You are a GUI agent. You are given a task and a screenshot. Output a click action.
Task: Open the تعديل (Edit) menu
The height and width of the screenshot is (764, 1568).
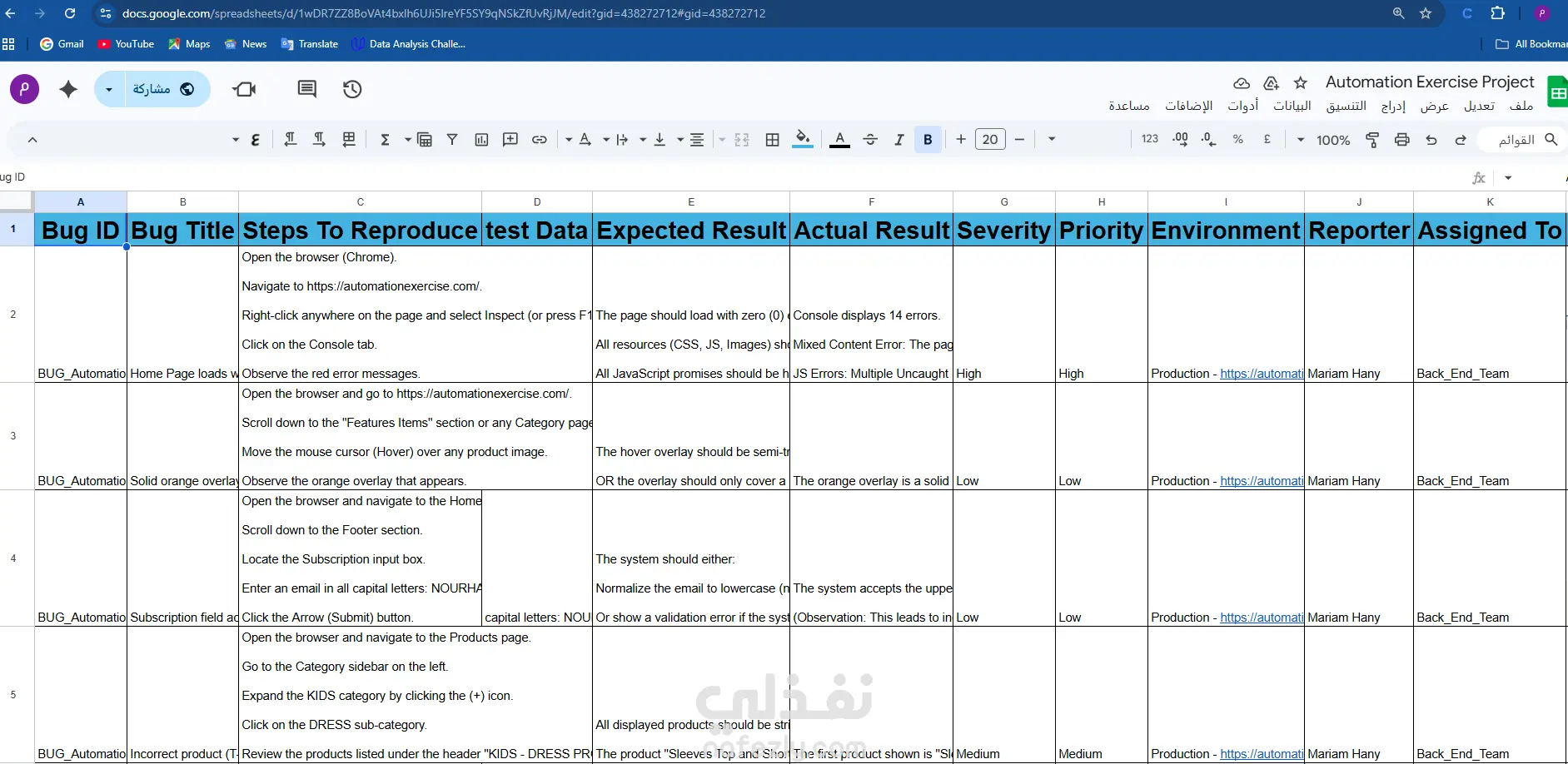tap(1479, 106)
